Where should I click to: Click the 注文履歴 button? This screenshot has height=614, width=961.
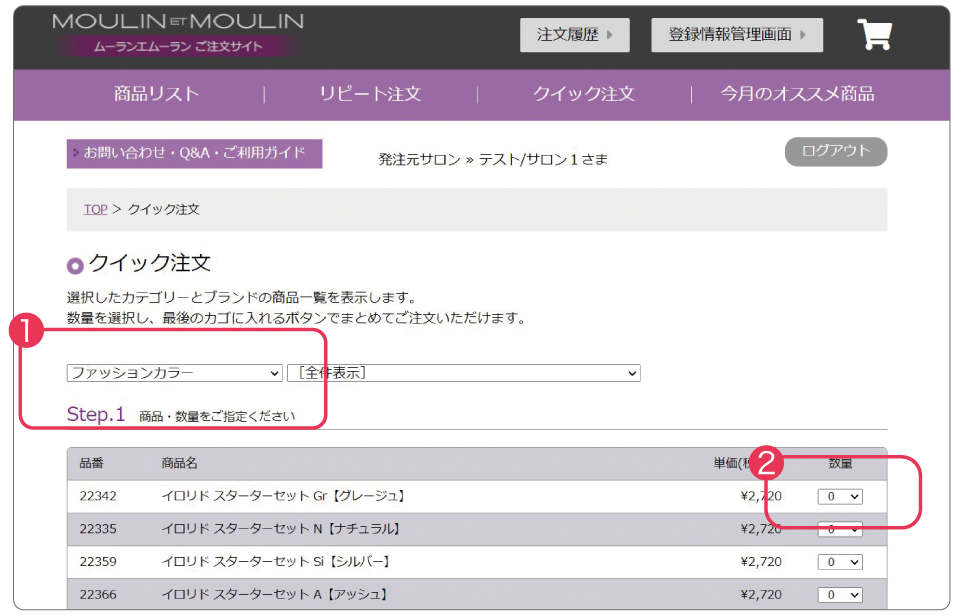575,35
